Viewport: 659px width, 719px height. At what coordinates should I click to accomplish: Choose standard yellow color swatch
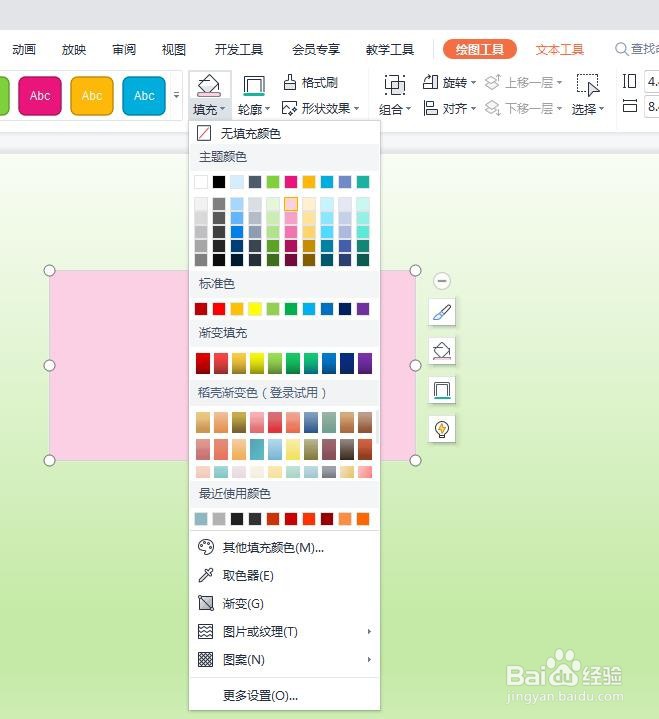click(x=255, y=309)
